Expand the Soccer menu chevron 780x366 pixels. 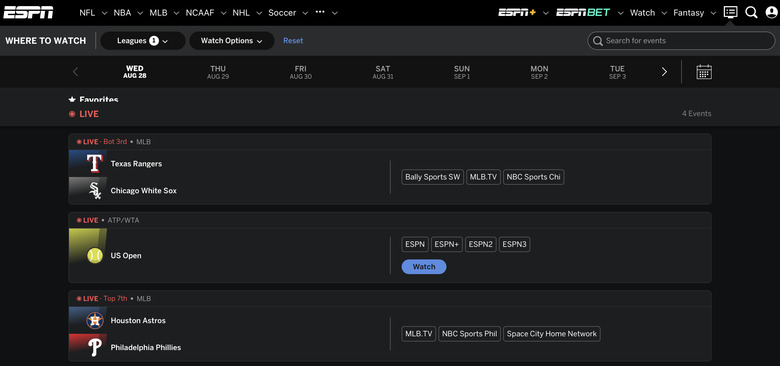pos(305,13)
